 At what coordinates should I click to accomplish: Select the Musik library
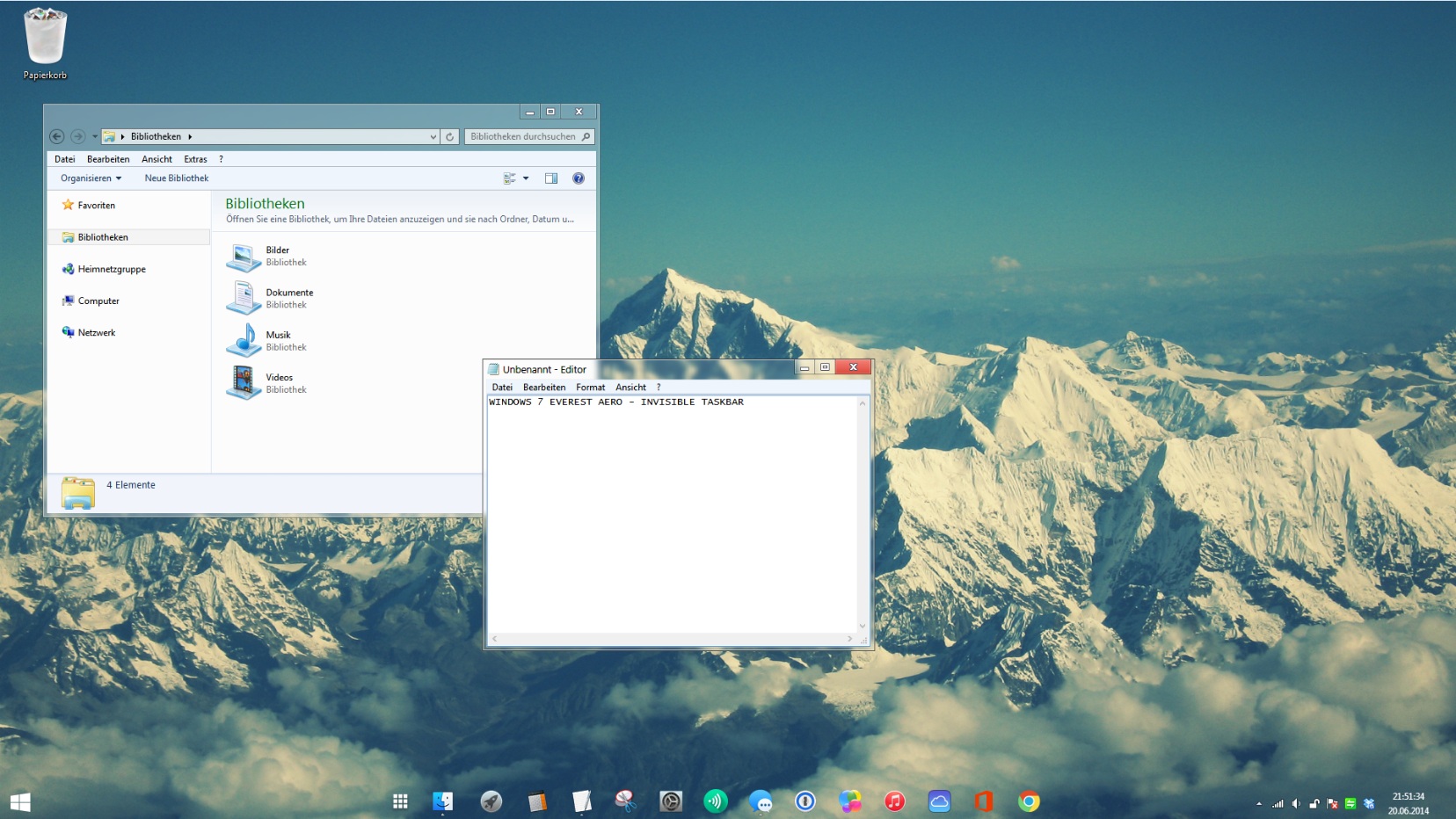(x=267, y=341)
